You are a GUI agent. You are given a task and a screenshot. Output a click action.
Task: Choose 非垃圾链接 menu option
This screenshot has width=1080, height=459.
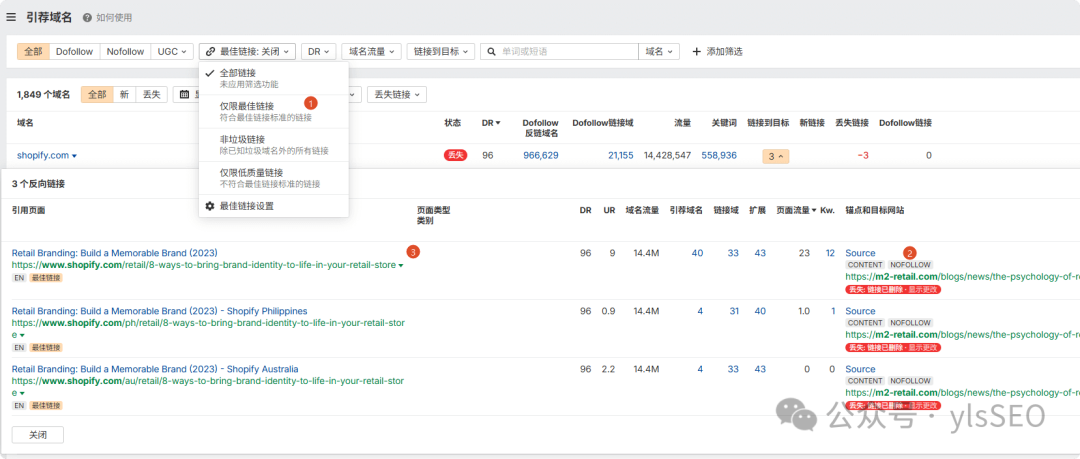click(273, 145)
